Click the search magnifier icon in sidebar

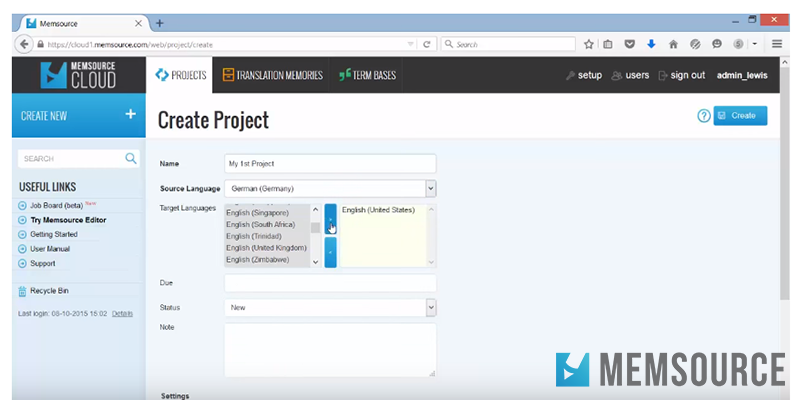131,158
